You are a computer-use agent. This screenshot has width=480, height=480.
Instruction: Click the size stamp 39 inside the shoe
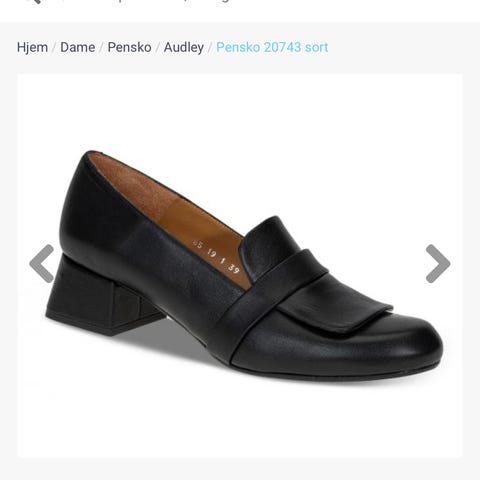click(234, 269)
